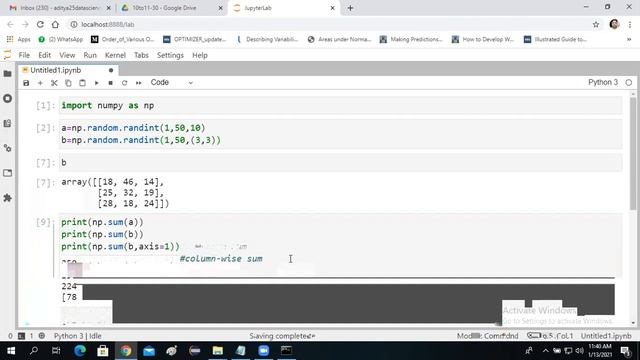640x360 pixels.
Task: Interrupt the kernel with the stop icon
Action: [111, 83]
